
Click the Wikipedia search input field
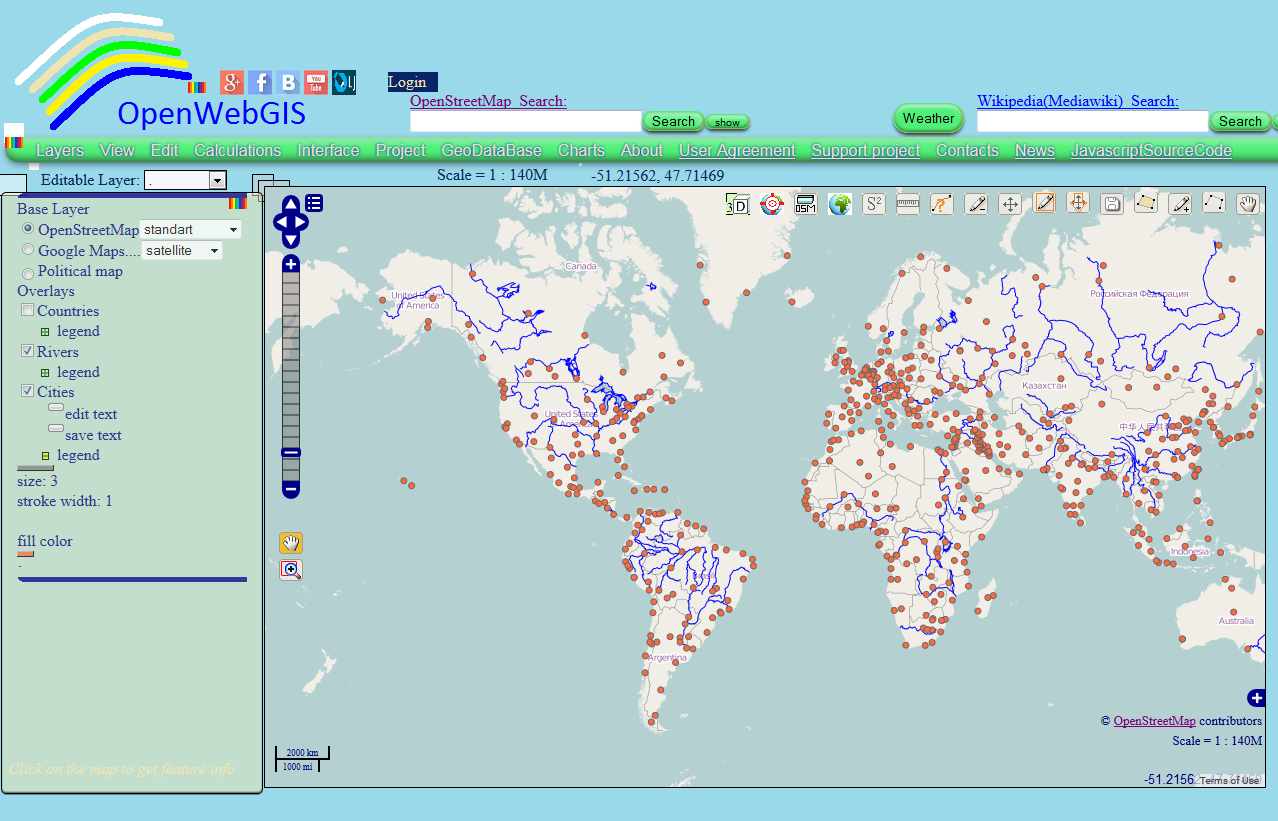pyautogui.click(x=1092, y=121)
